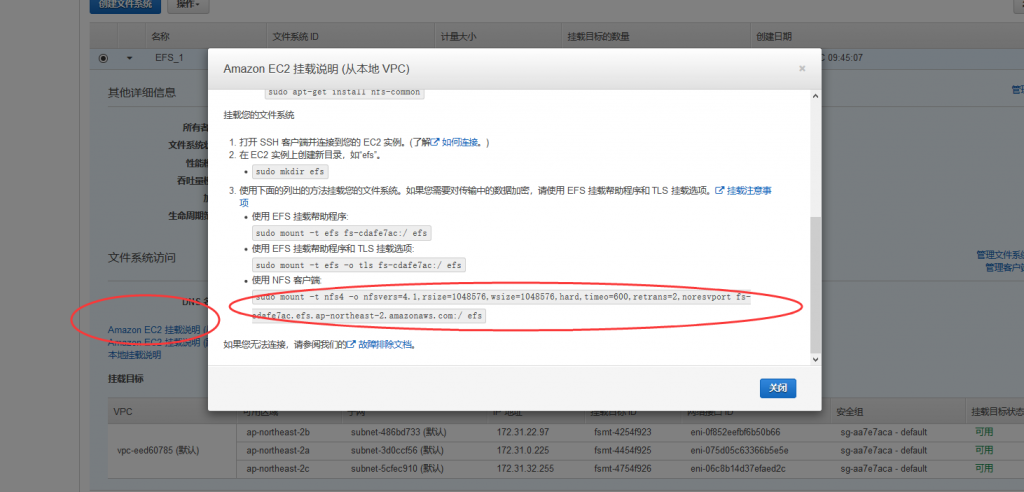This screenshot has height=492, width=1024.
Task: Click the × icon in dialog header
Action: [x=802, y=69]
